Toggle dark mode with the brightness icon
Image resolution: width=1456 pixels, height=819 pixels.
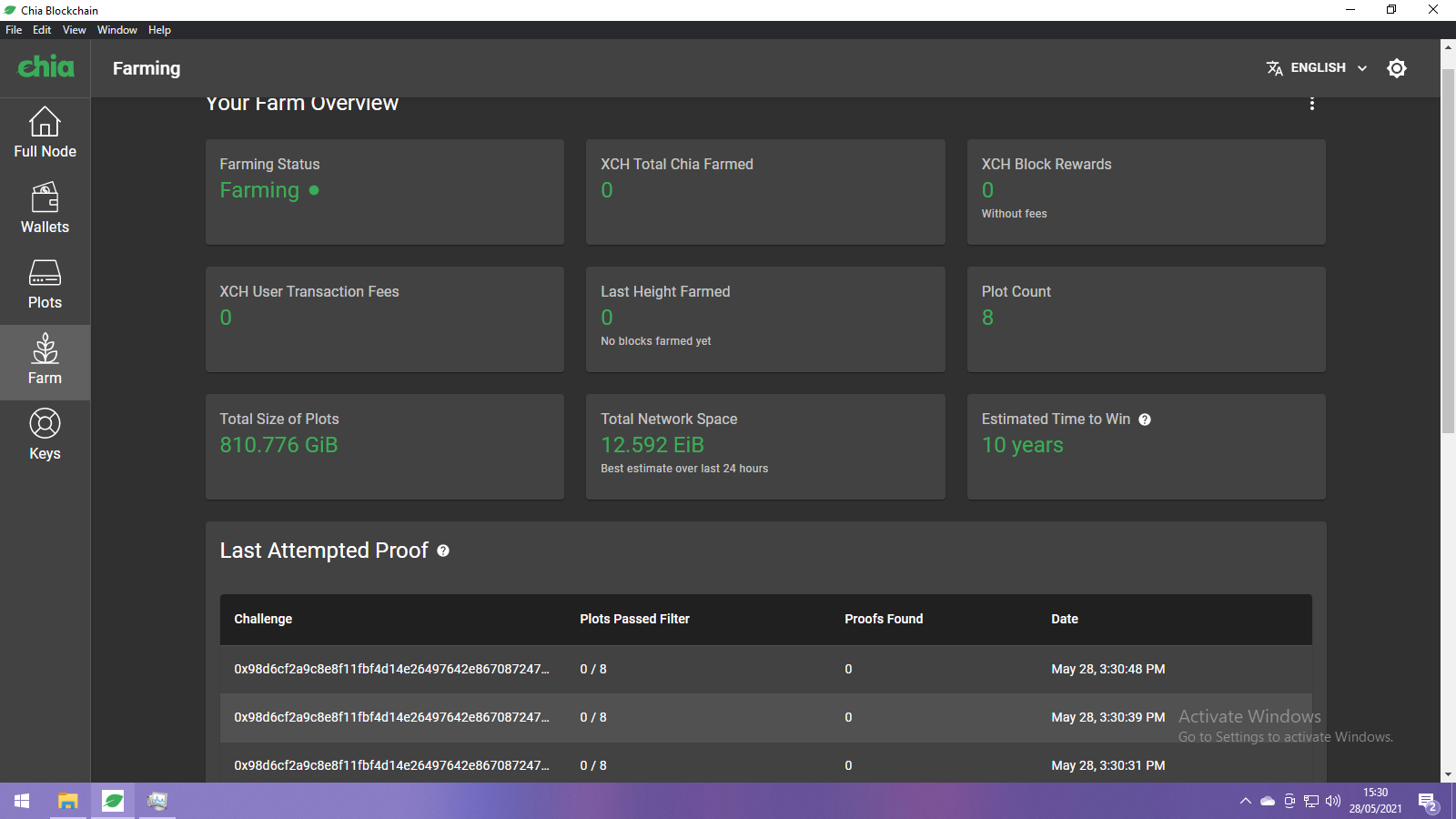1397,68
